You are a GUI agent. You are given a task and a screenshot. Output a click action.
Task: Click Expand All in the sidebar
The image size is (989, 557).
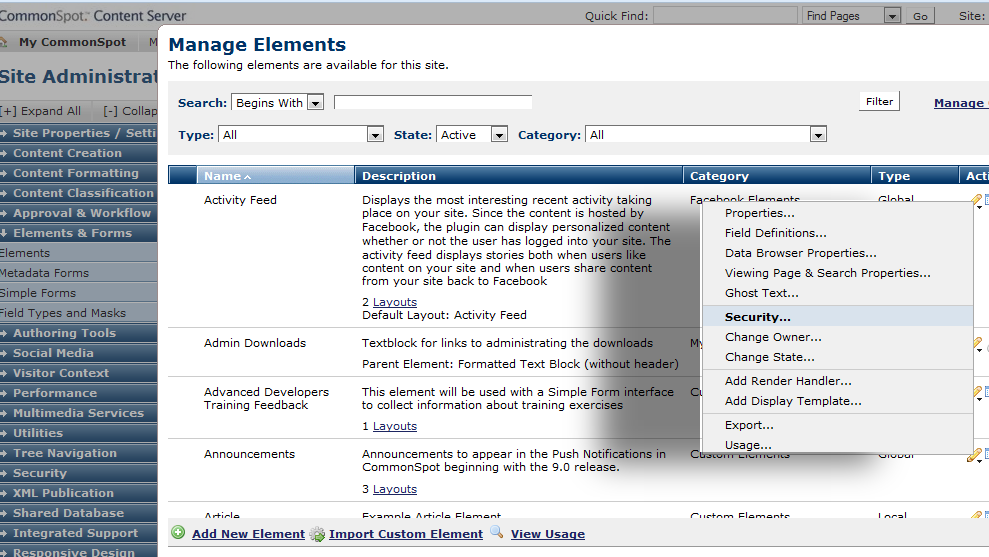pos(41,111)
